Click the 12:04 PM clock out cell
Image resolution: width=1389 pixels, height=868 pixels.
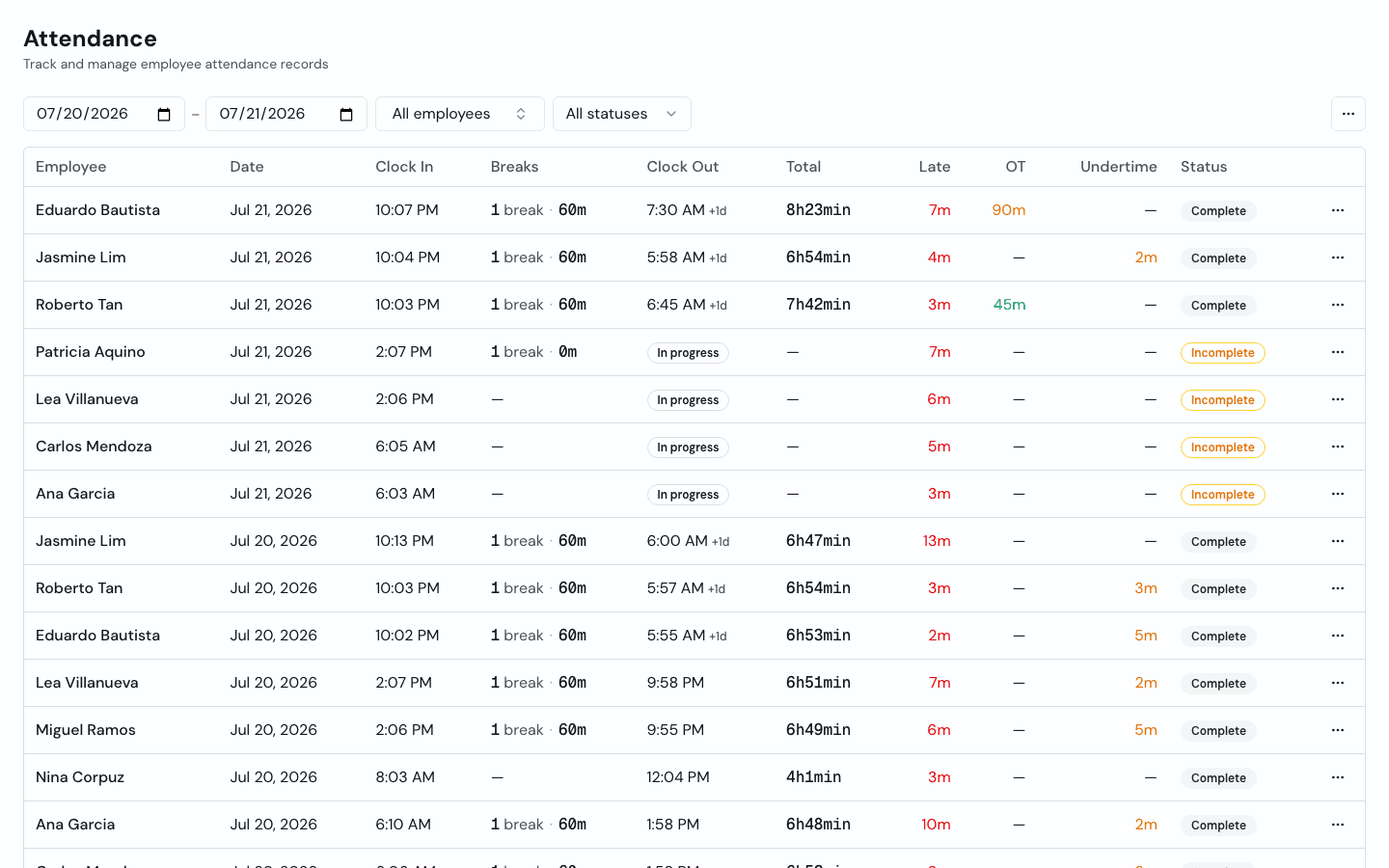click(678, 777)
